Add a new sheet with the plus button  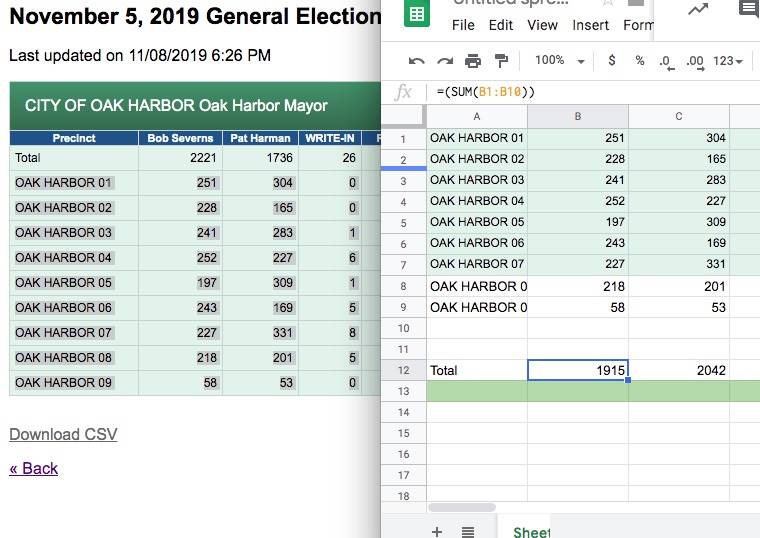click(436, 531)
